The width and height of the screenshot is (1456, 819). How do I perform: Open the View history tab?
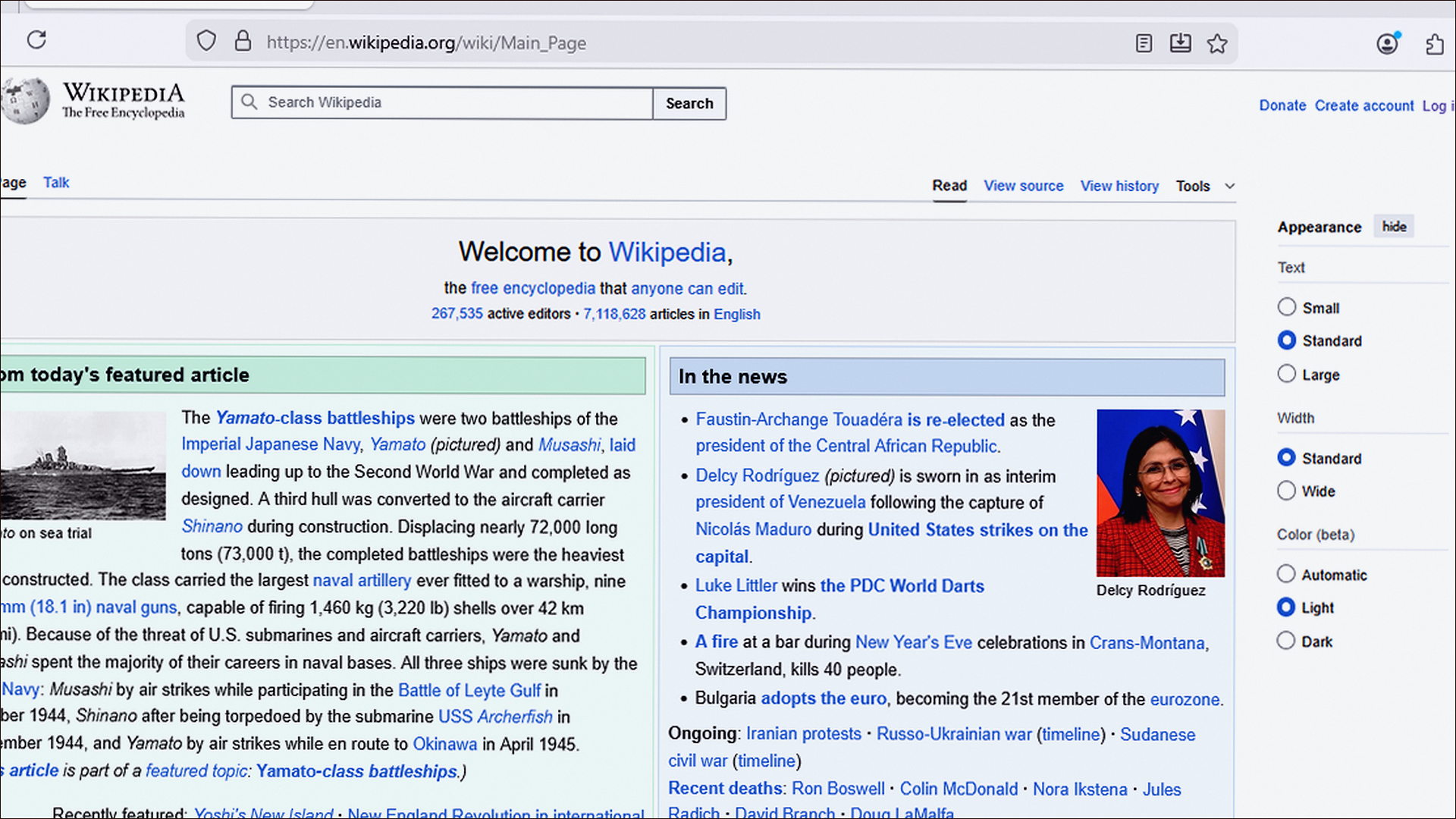1119,186
